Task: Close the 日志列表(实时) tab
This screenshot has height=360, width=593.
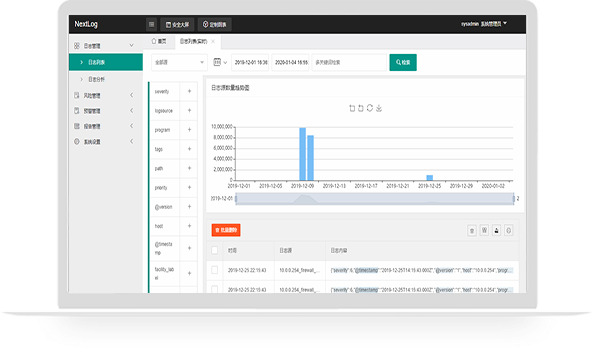Action: [213, 41]
